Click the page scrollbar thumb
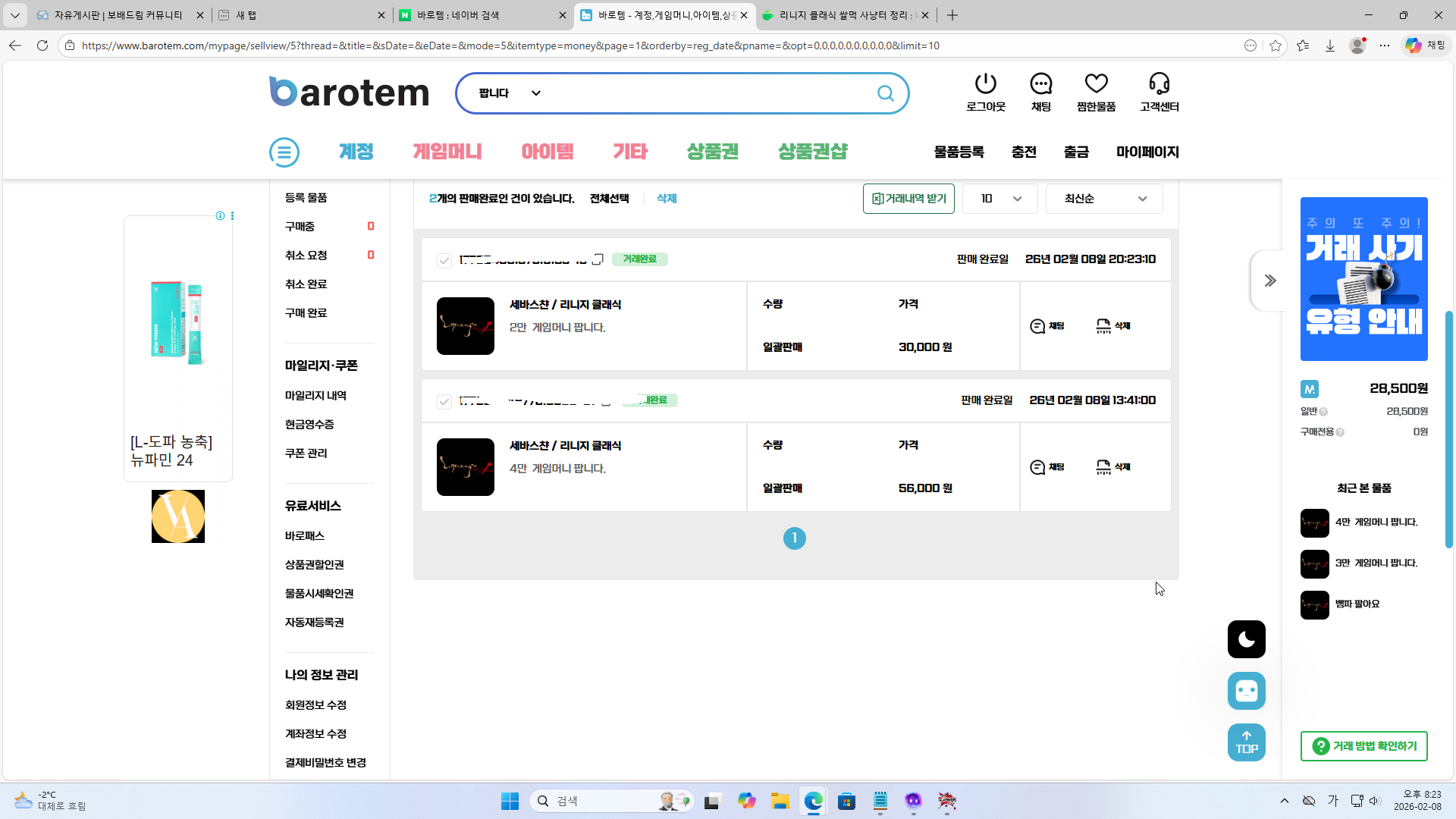 click(x=1449, y=429)
